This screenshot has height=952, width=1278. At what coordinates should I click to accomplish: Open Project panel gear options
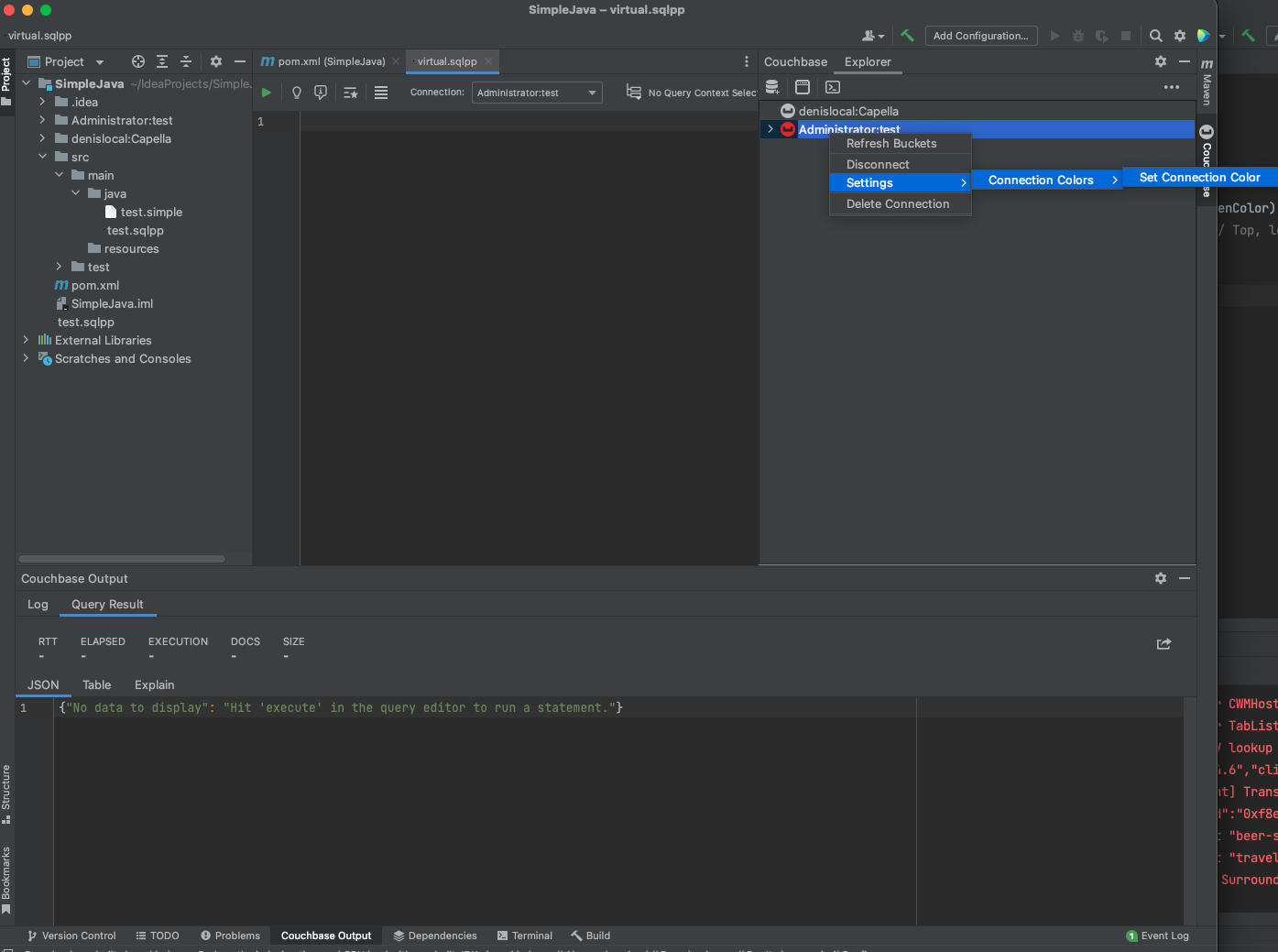(216, 61)
